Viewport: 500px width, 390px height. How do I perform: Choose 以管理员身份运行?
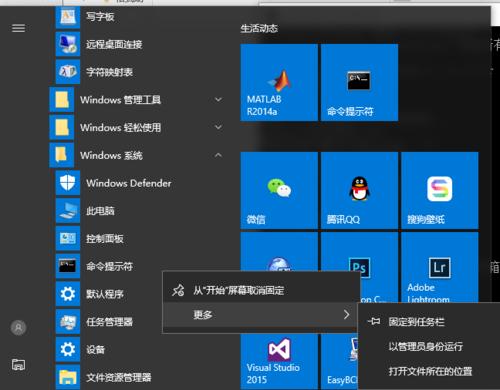tap(429, 347)
